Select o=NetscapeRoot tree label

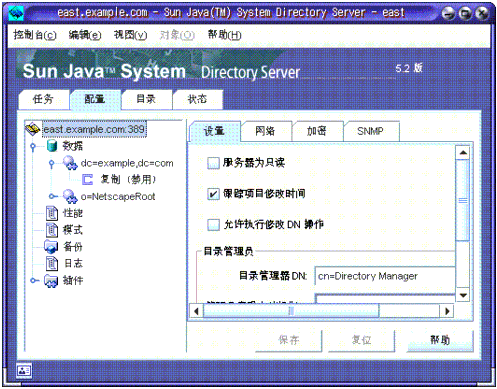click(118, 197)
